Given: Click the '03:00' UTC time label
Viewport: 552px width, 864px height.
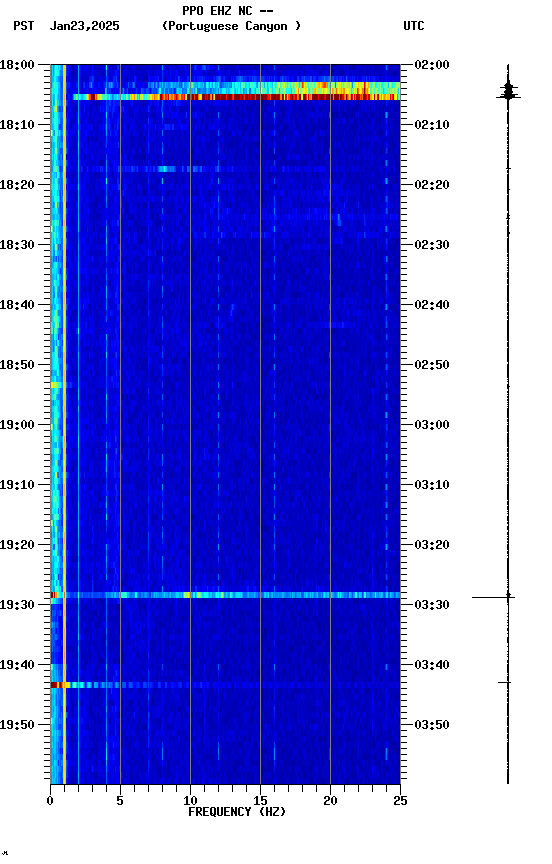Looking at the screenshot, I should [x=432, y=425].
